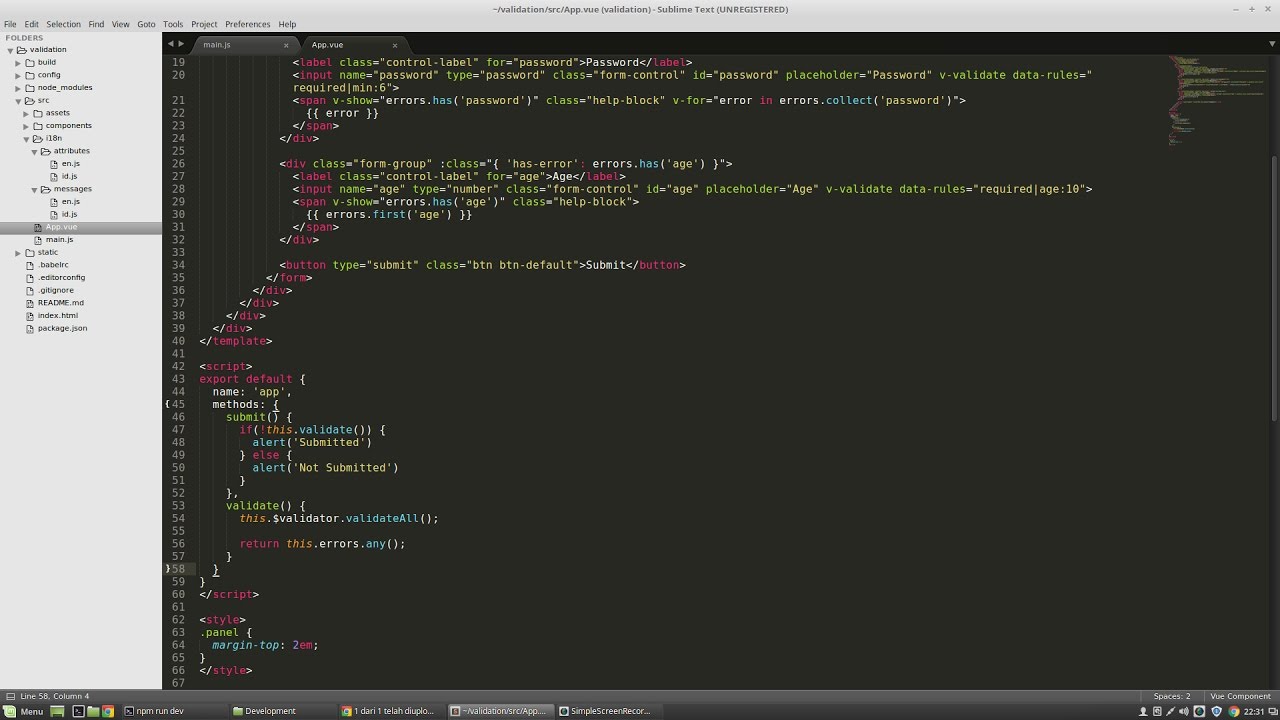Launch Chrome from taskbar launcher

click(x=108, y=711)
